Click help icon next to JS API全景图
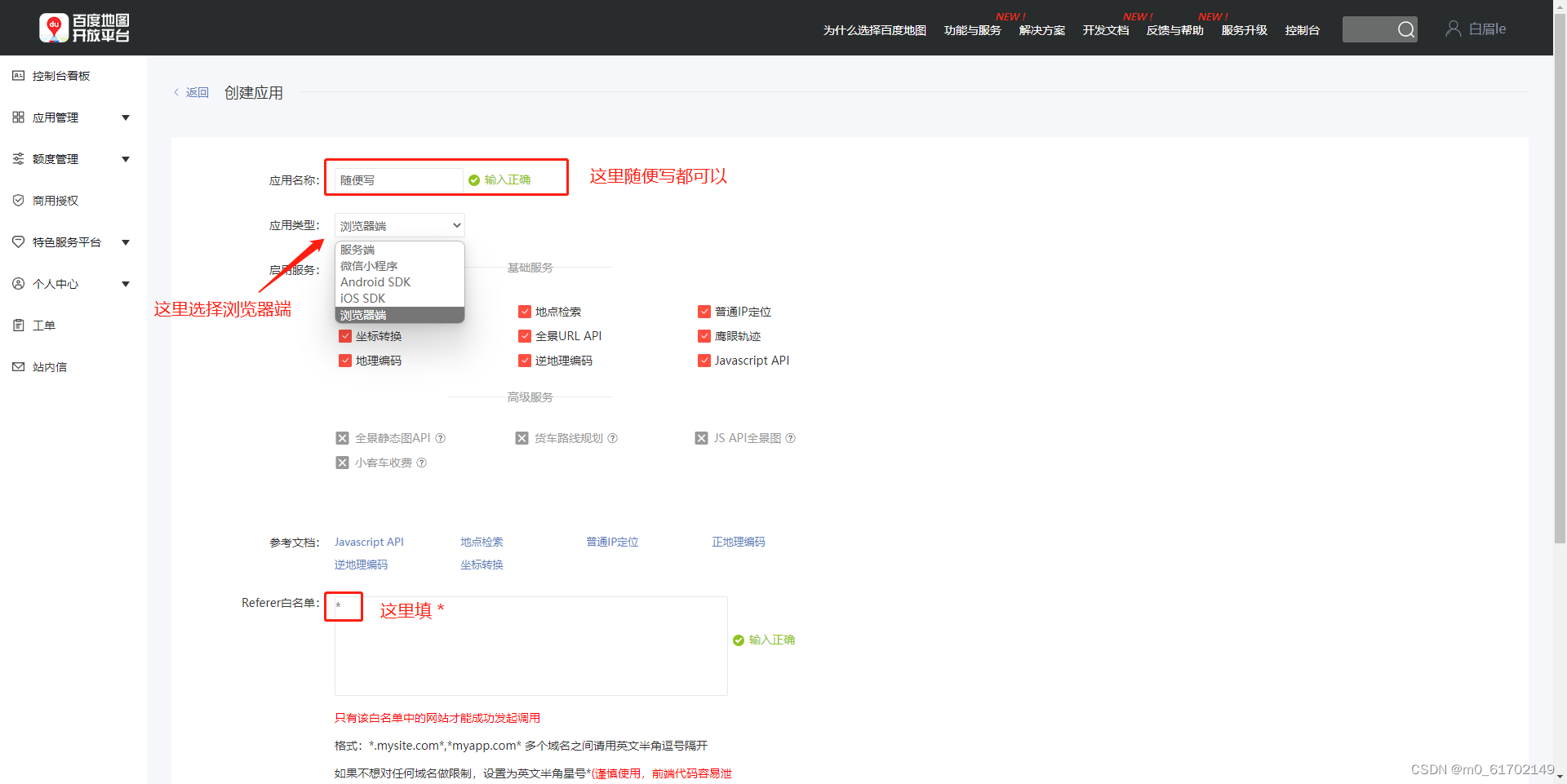 click(791, 438)
